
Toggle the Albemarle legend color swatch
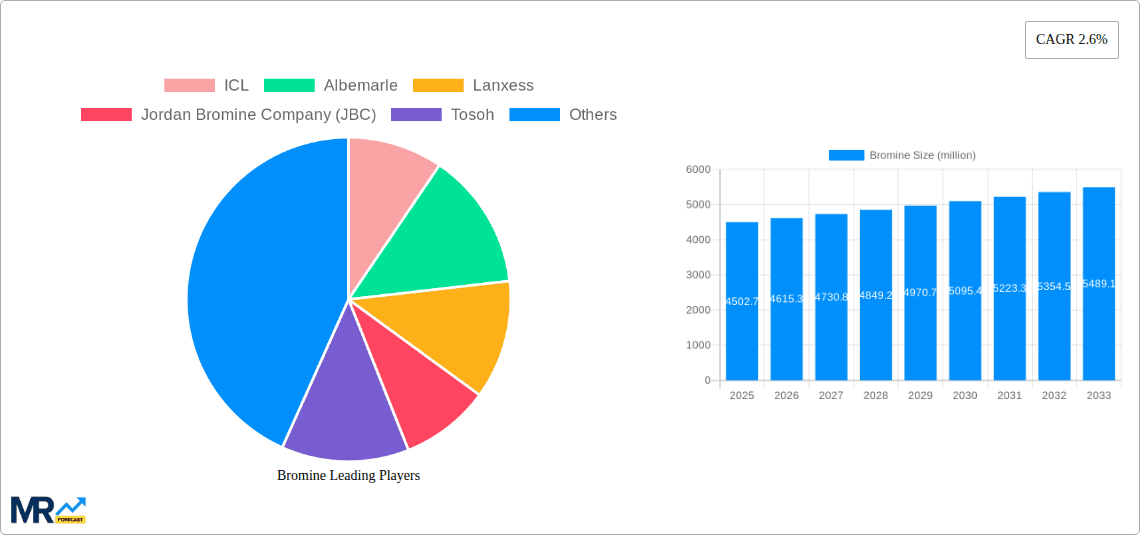tap(289, 85)
